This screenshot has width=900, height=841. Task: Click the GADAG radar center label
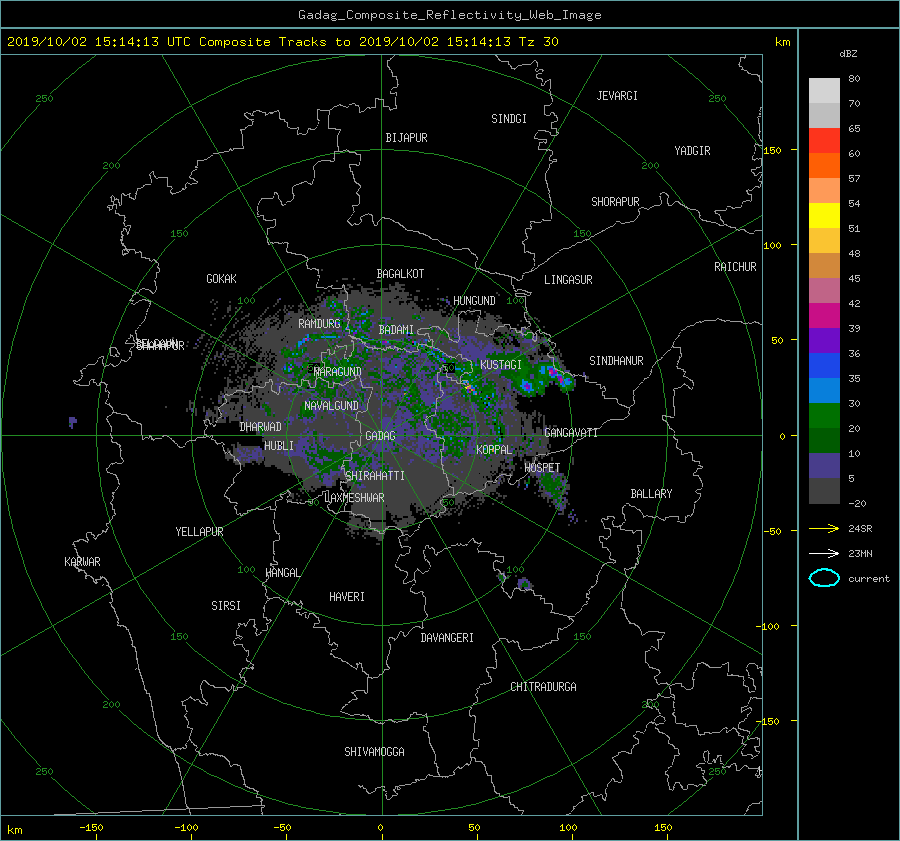[x=381, y=436]
